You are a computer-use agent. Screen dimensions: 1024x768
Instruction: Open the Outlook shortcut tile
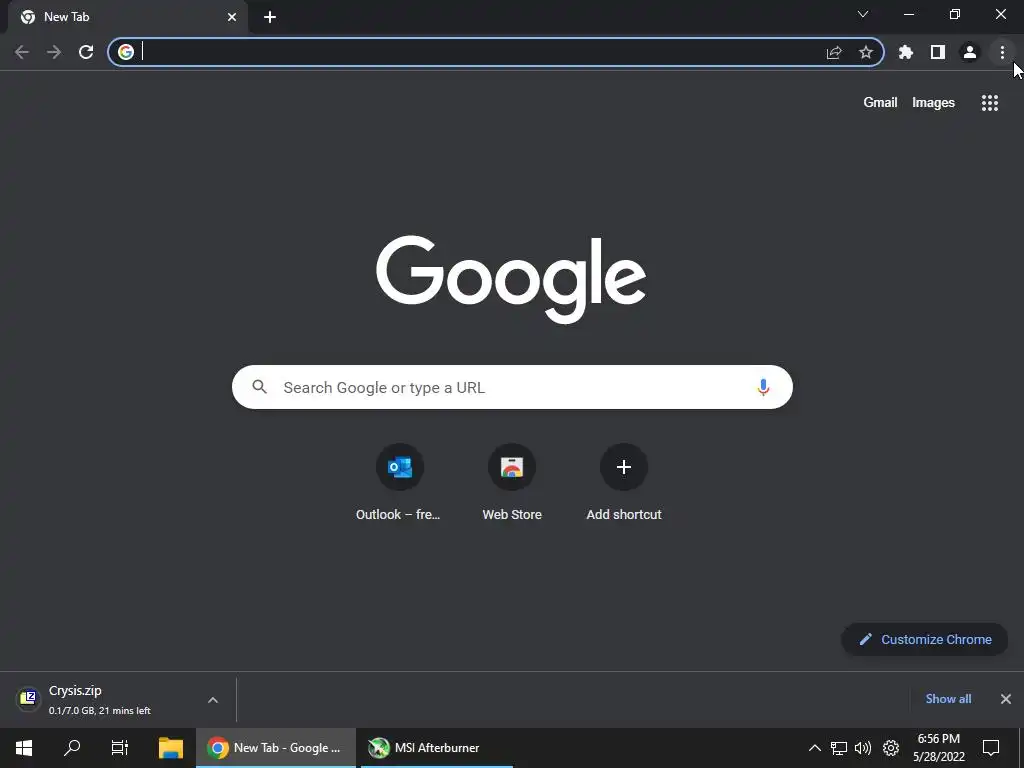coord(399,483)
